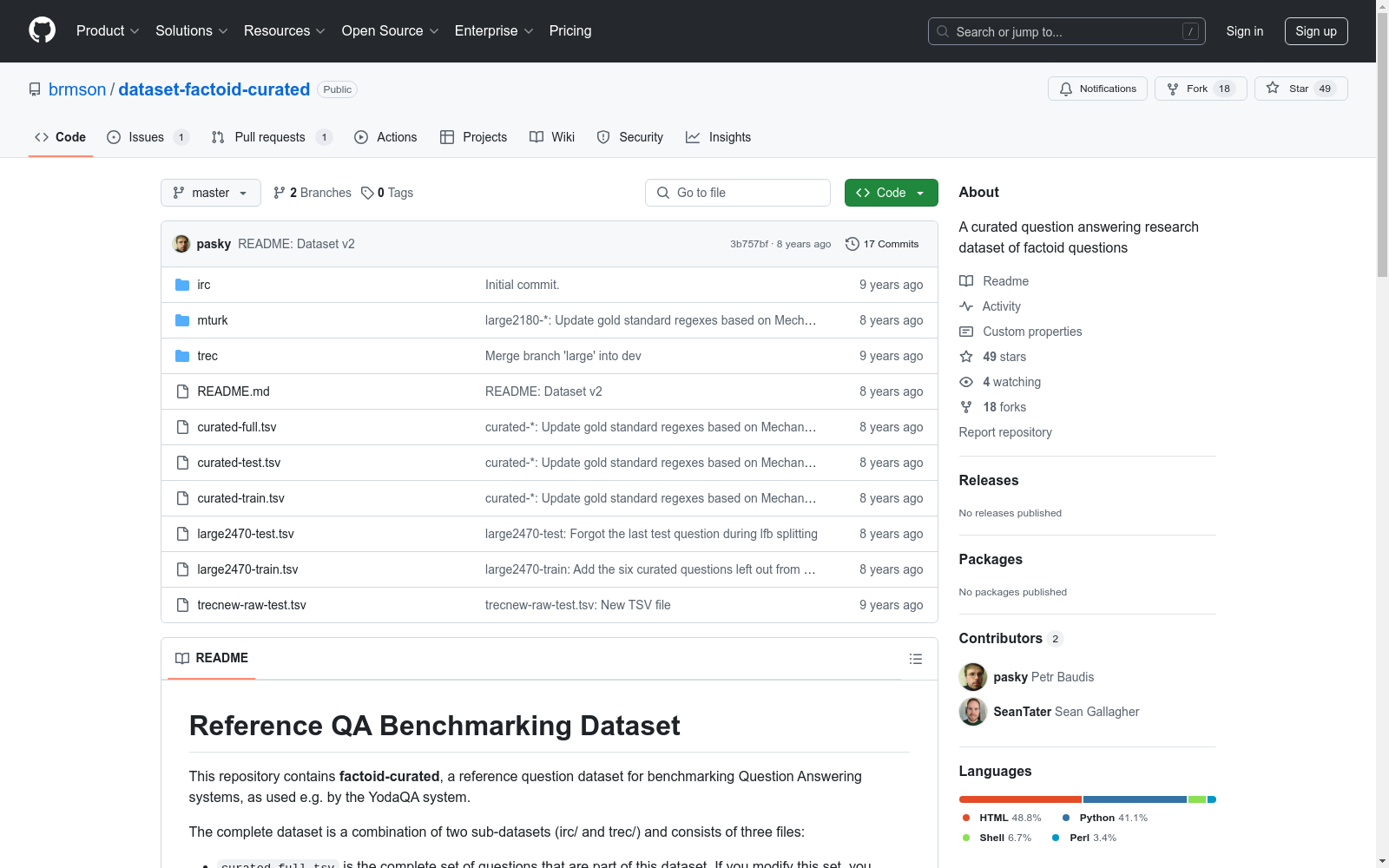Open the master branch selector

211,193
